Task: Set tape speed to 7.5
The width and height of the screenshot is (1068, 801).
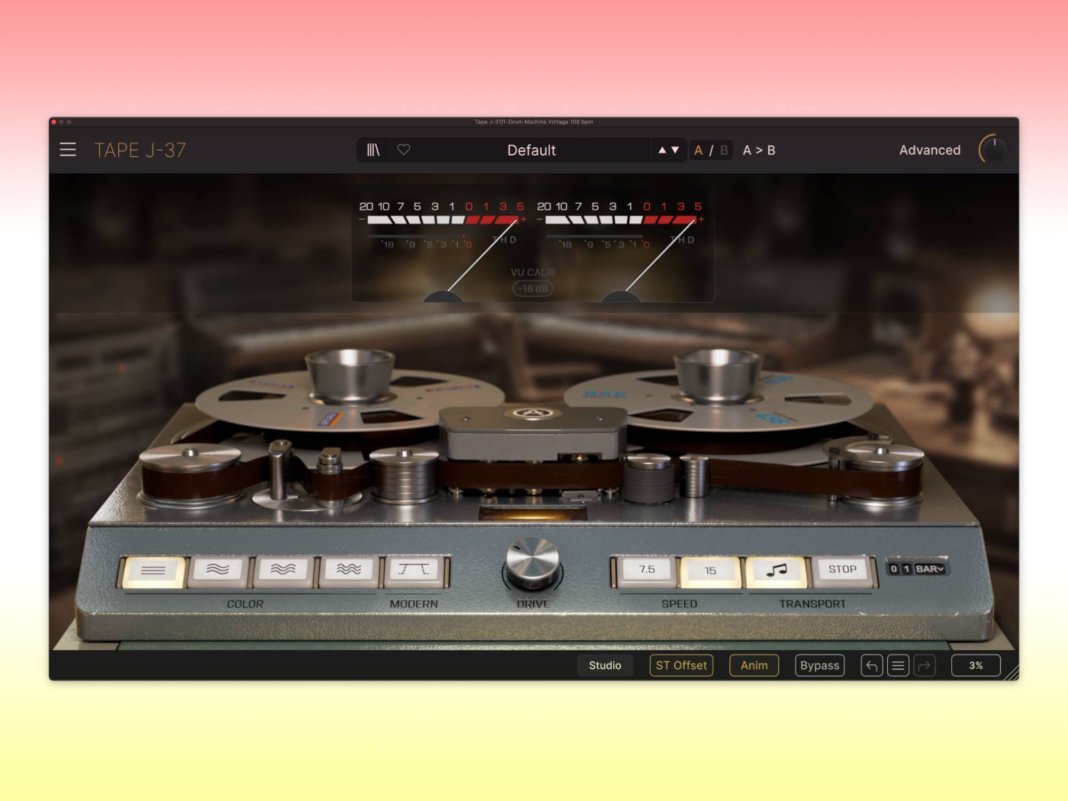Action: [646, 571]
